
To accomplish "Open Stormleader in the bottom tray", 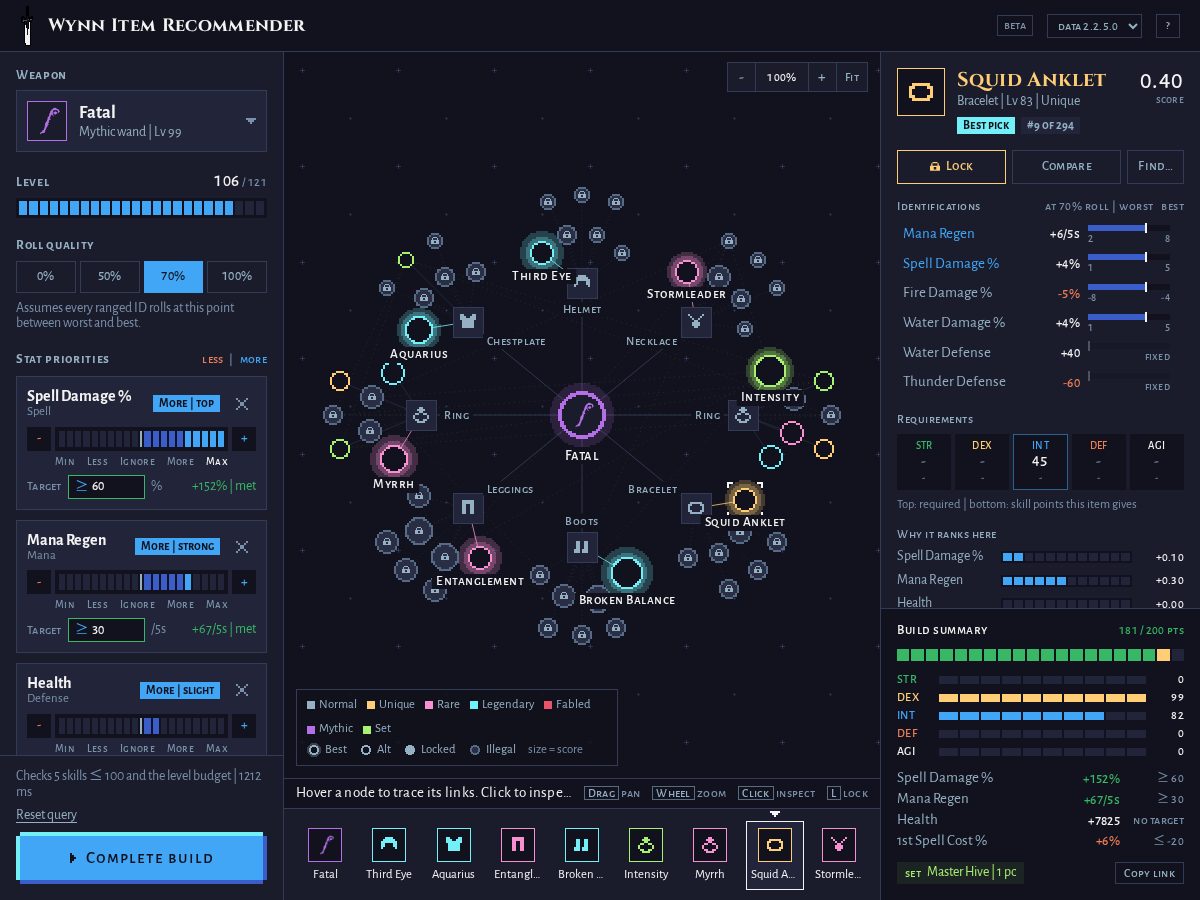I will [838, 855].
